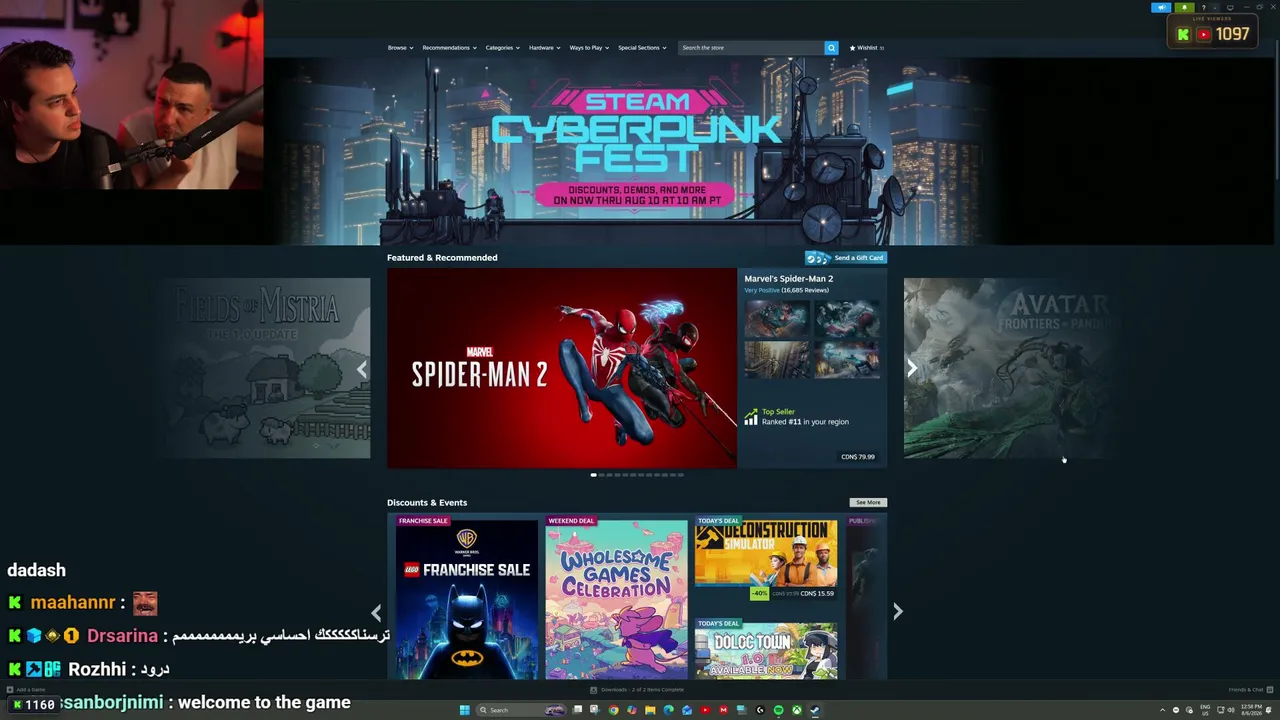Image resolution: width=1280 pixels, height=720 pixels.
Task: Open the Xbox app from the taskbar
Action: 796,710
